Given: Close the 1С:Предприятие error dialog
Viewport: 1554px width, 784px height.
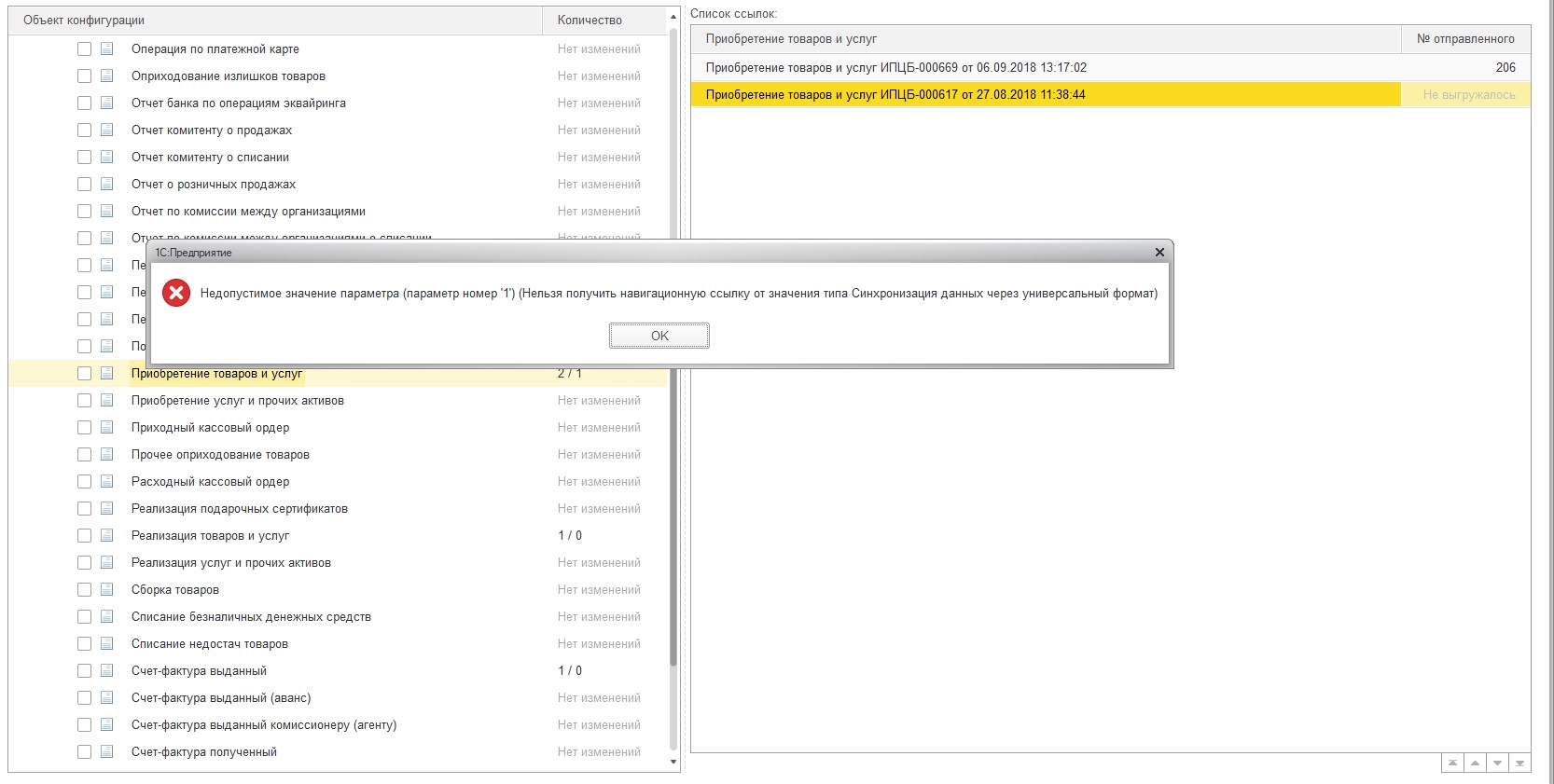Looking at the screenshot, I should [1159, 253].
